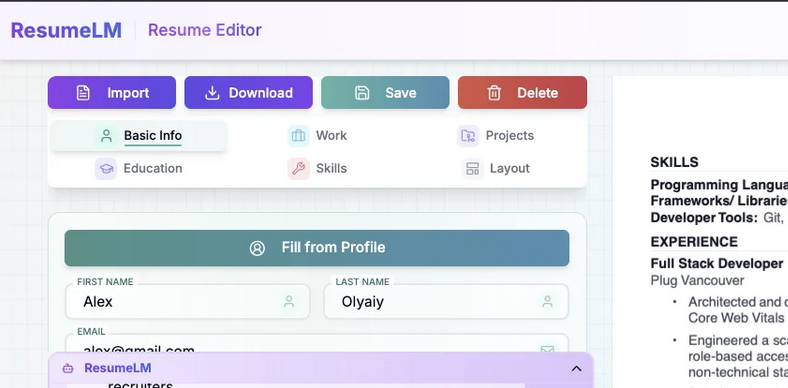
Task: Click the briefcase icon beside Work
Action: point(299,136)
